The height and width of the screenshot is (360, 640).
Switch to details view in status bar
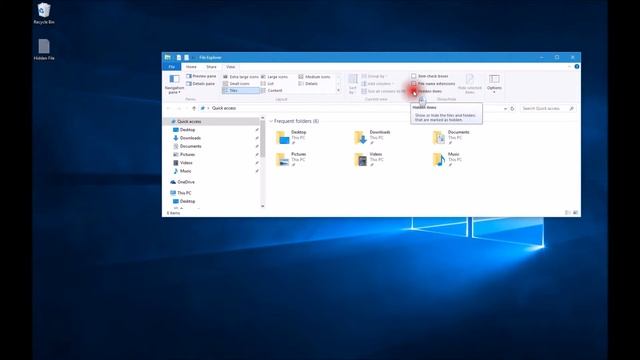coord(567,213)
